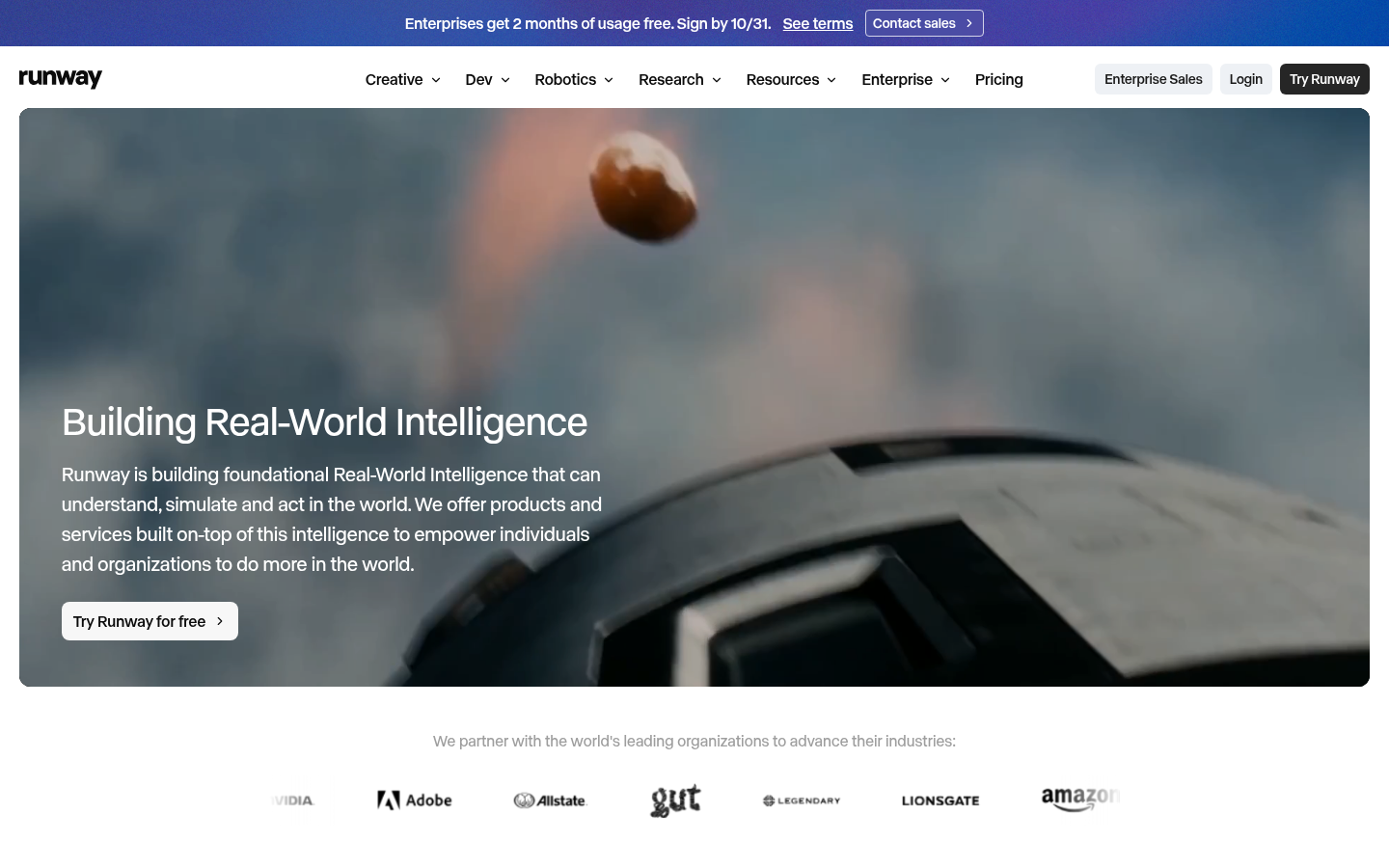Click the Allstate partner logo
Viewport: 1389px width, 868px height.
(550, 800)
